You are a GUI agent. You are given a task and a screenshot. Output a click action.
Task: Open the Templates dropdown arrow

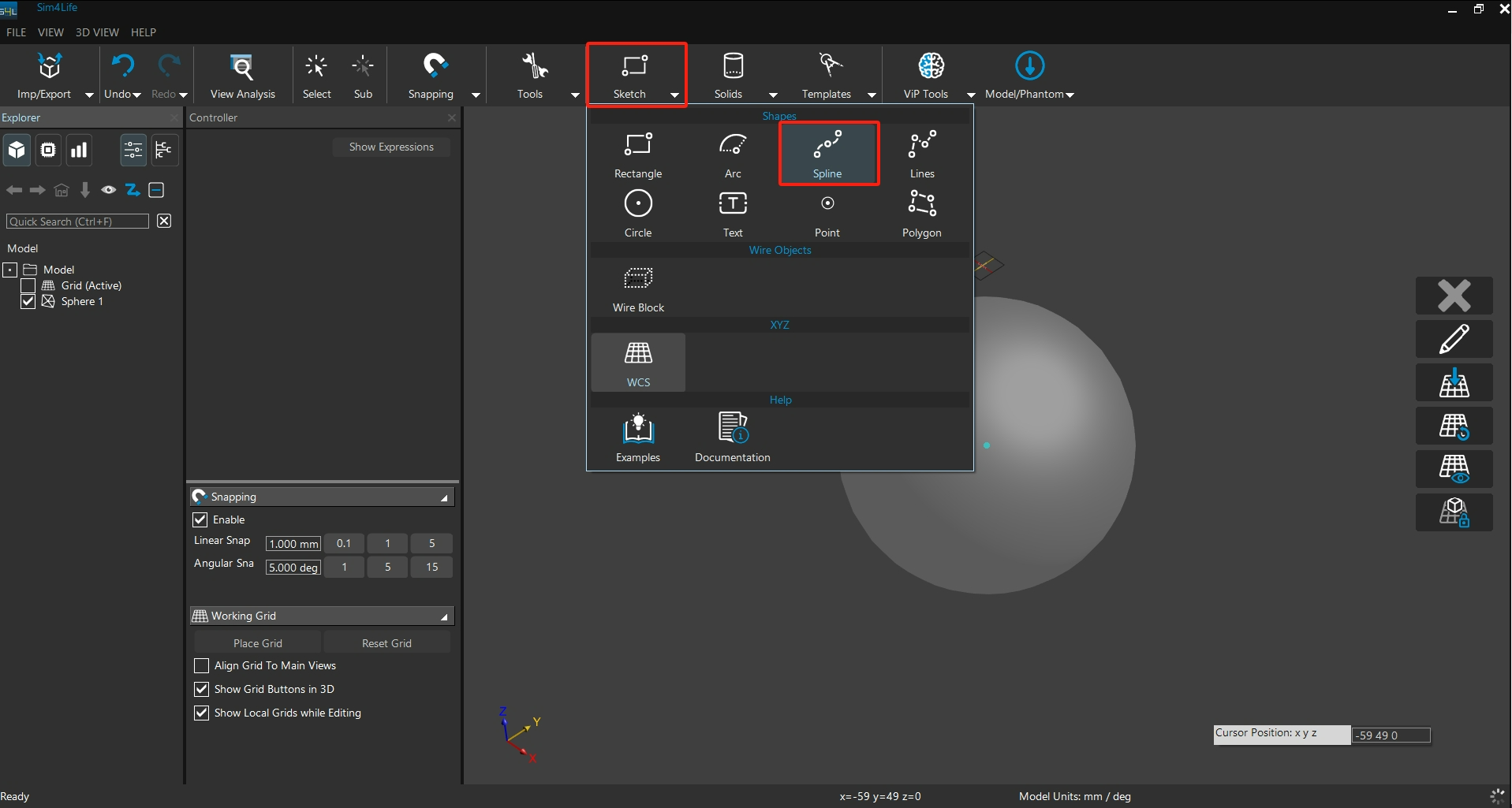point(872,95)
